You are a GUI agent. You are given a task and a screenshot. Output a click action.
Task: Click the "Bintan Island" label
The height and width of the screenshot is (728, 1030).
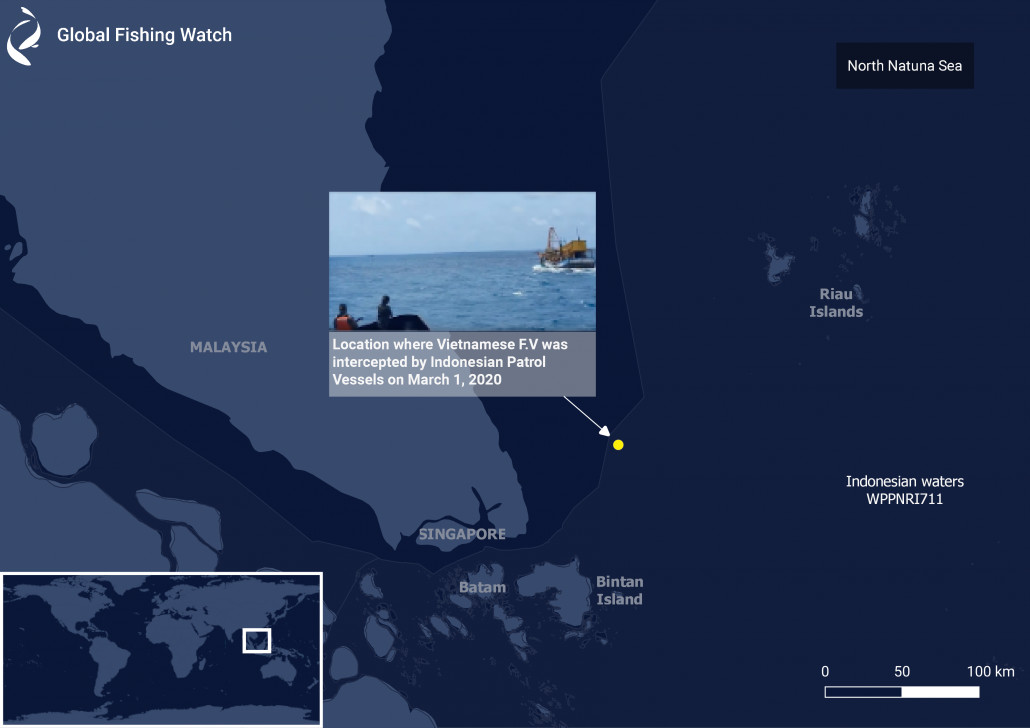(x=619, y=590)
